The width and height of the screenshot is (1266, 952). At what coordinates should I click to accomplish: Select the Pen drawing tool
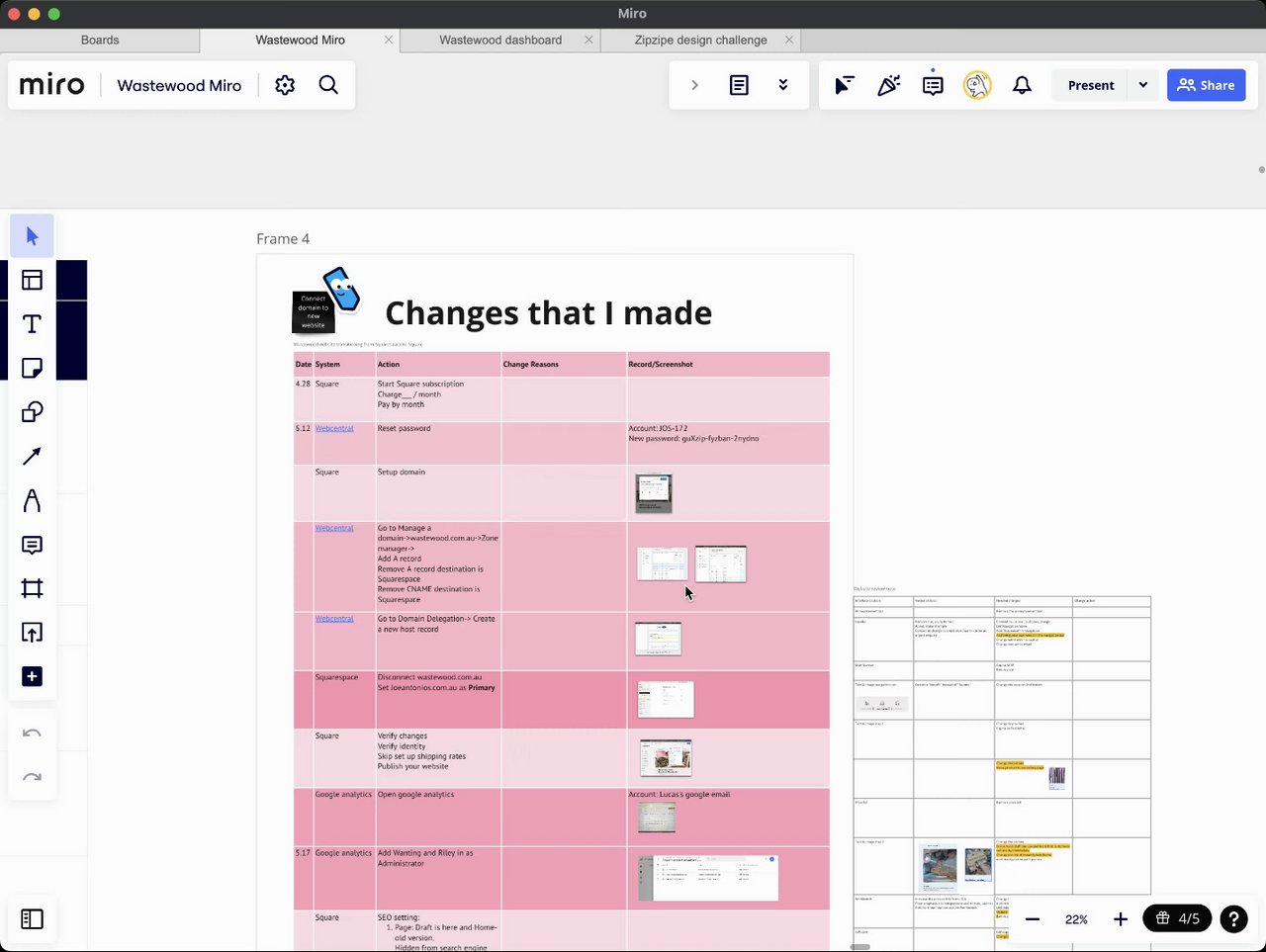(x=32, y=501)
